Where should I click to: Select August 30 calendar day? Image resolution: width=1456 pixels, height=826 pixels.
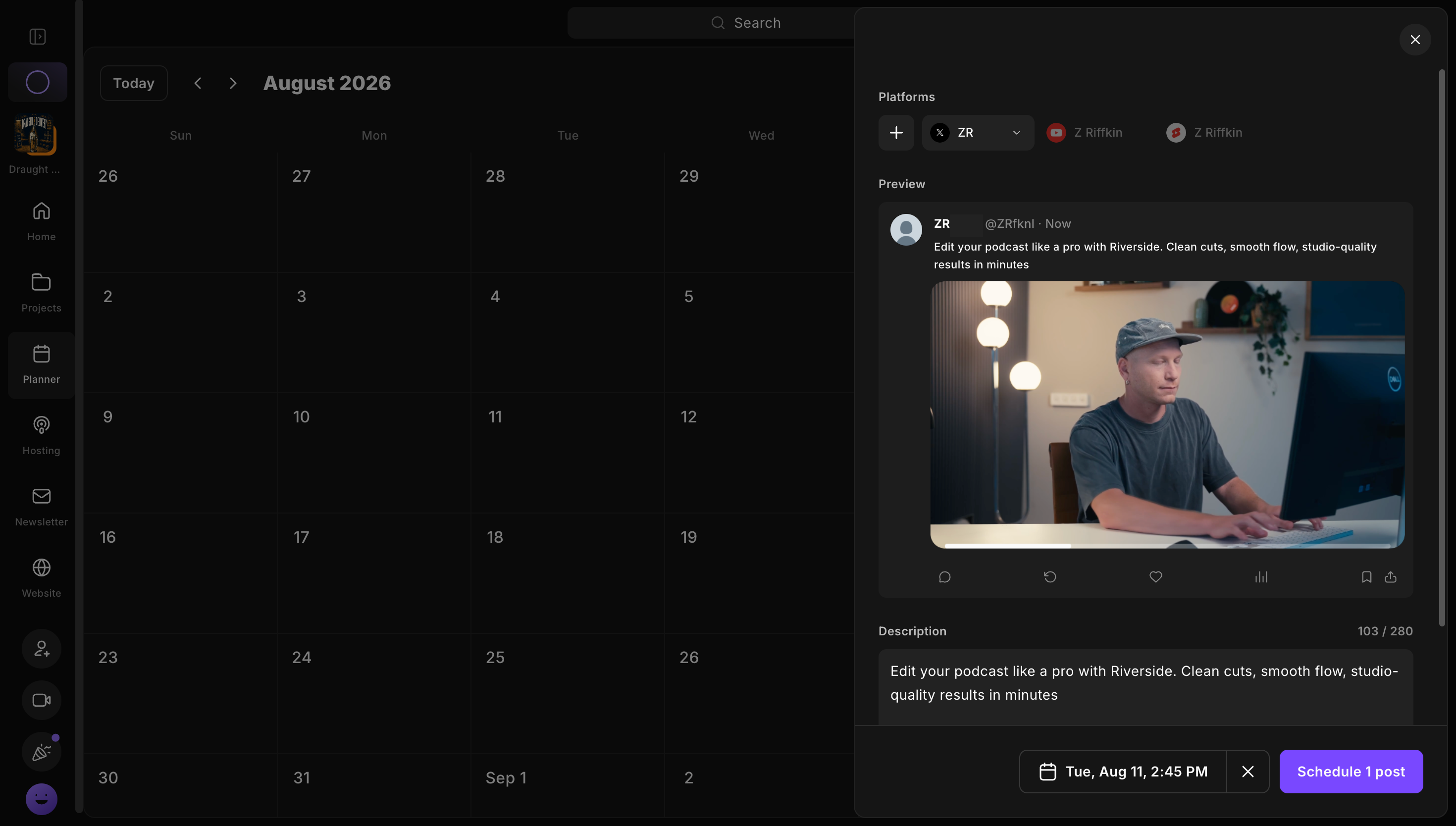point(180,785)
